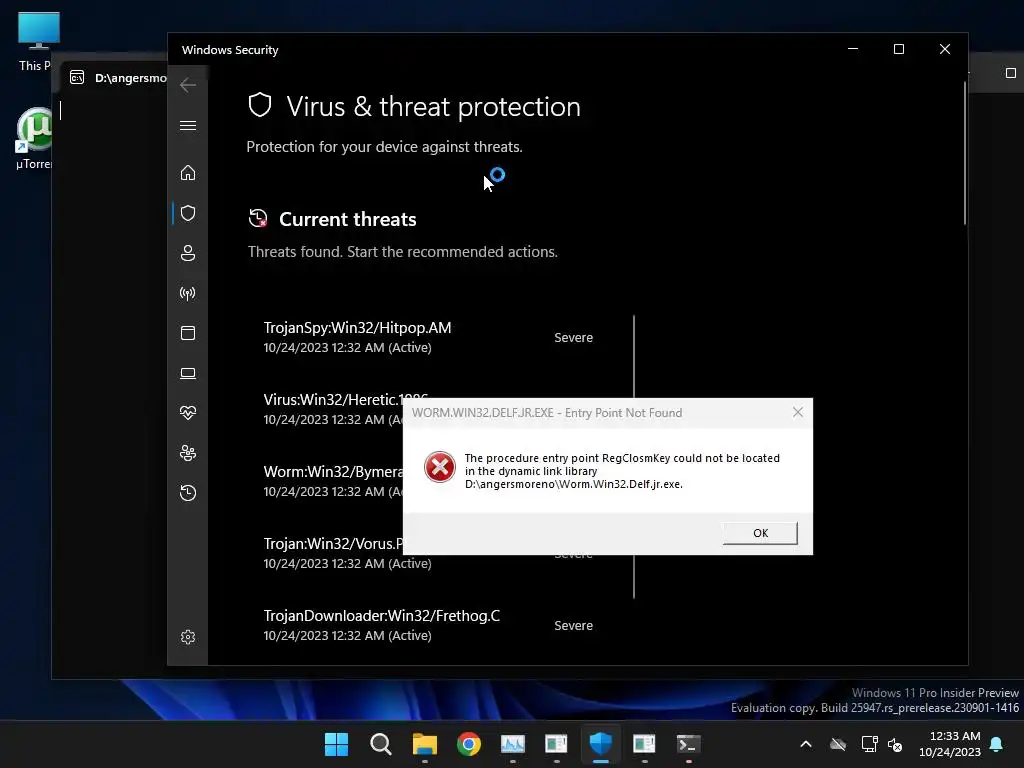This screenshot has height=768, width=1024.
Task: Open taskbar Search
Action: [x=380, y=744]
